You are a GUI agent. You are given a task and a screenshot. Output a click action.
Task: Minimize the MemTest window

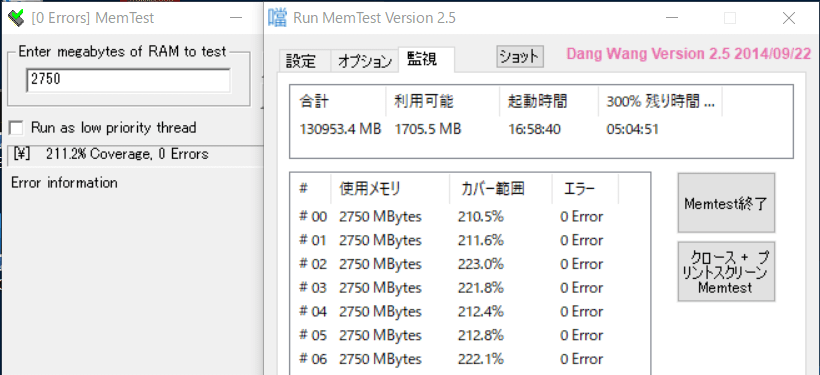tap(236, 18)
